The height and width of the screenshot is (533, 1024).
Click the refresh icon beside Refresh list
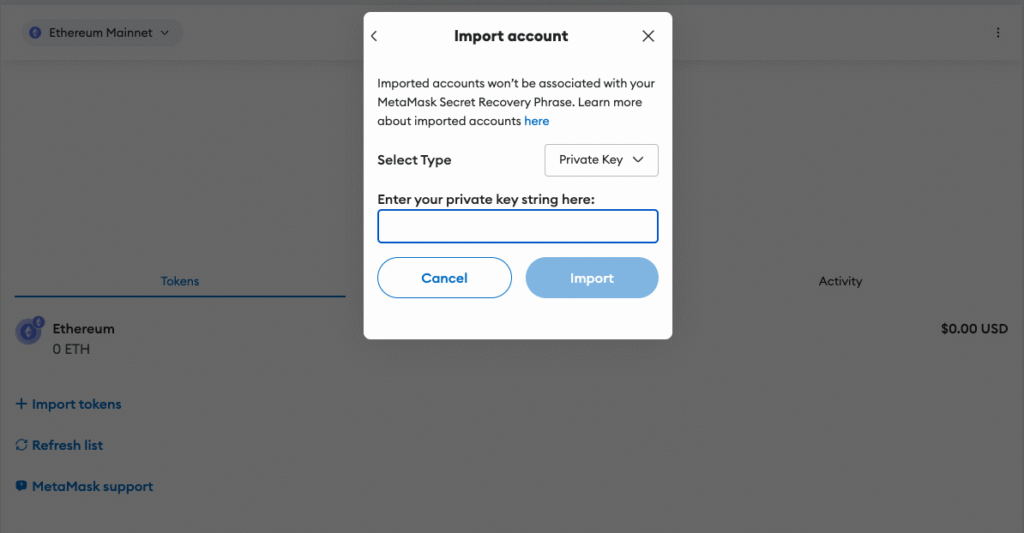point(22,445)
